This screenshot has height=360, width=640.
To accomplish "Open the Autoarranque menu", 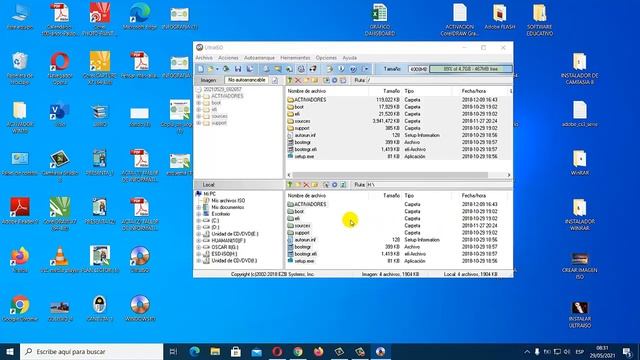I will pos(259,58).
